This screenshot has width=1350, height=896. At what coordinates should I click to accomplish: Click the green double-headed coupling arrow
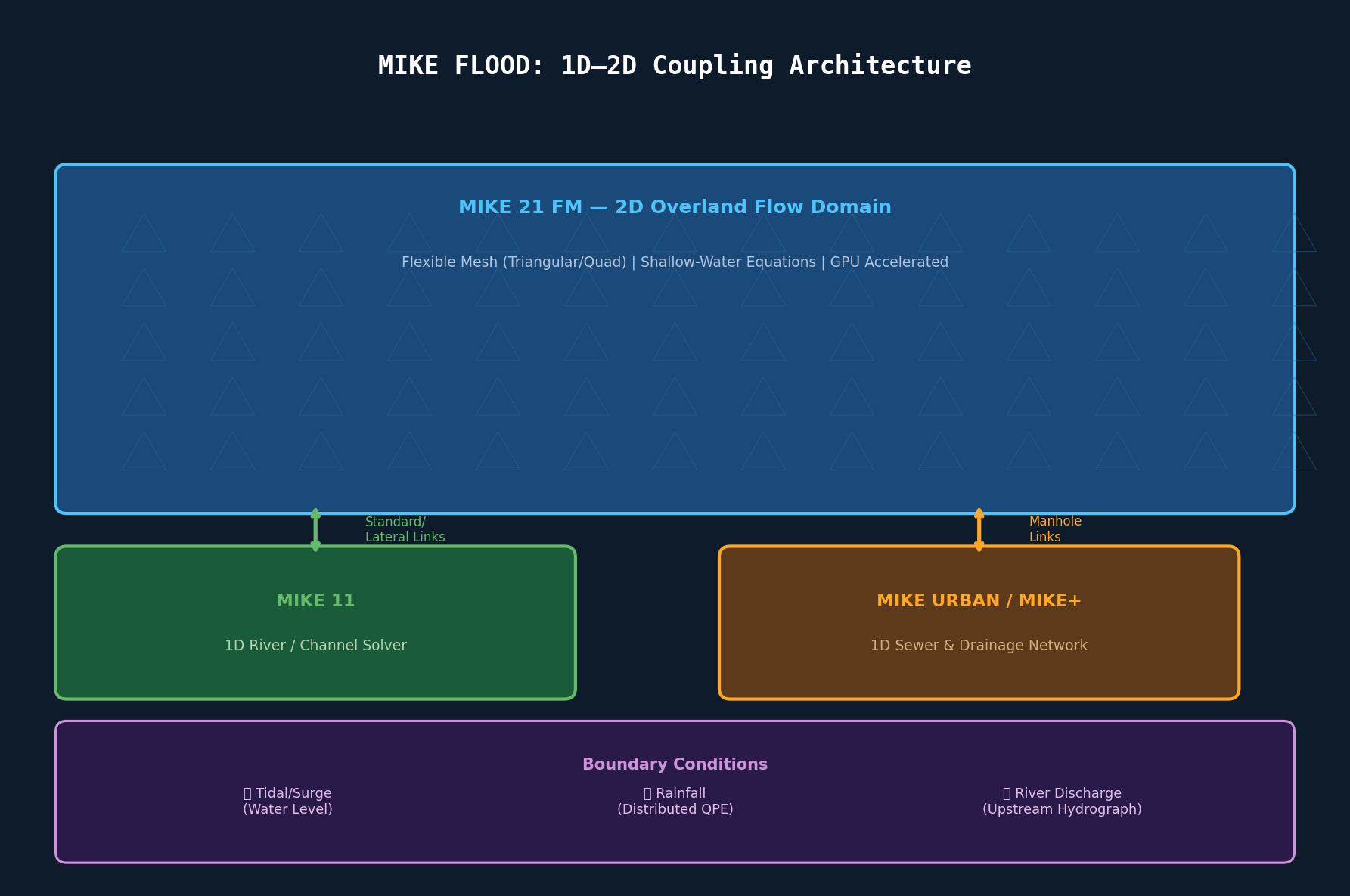tap(315, 530)
